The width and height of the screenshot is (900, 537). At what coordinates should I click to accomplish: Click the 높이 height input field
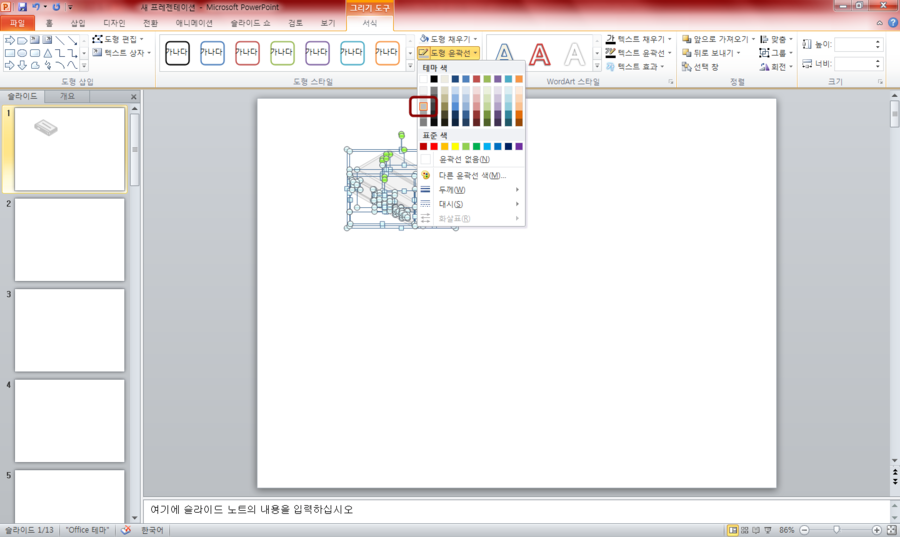point(858,44)
